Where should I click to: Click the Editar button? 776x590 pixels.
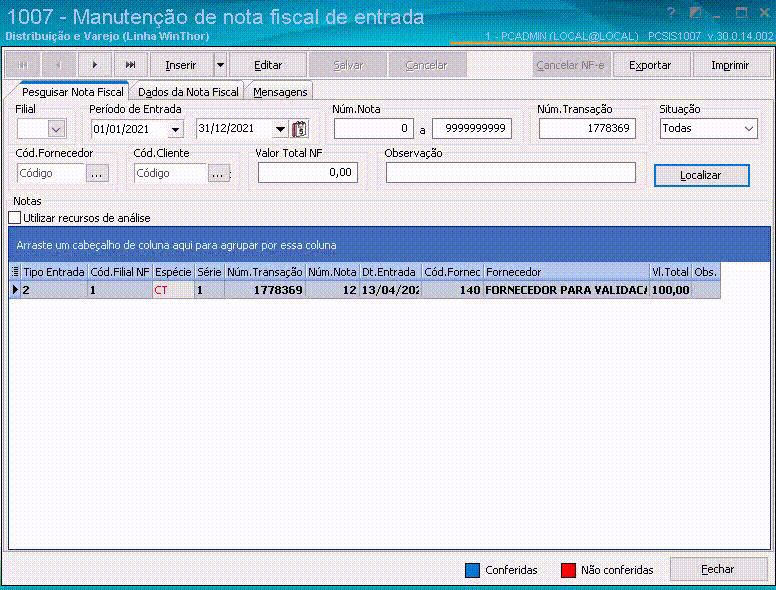(268, 65)
